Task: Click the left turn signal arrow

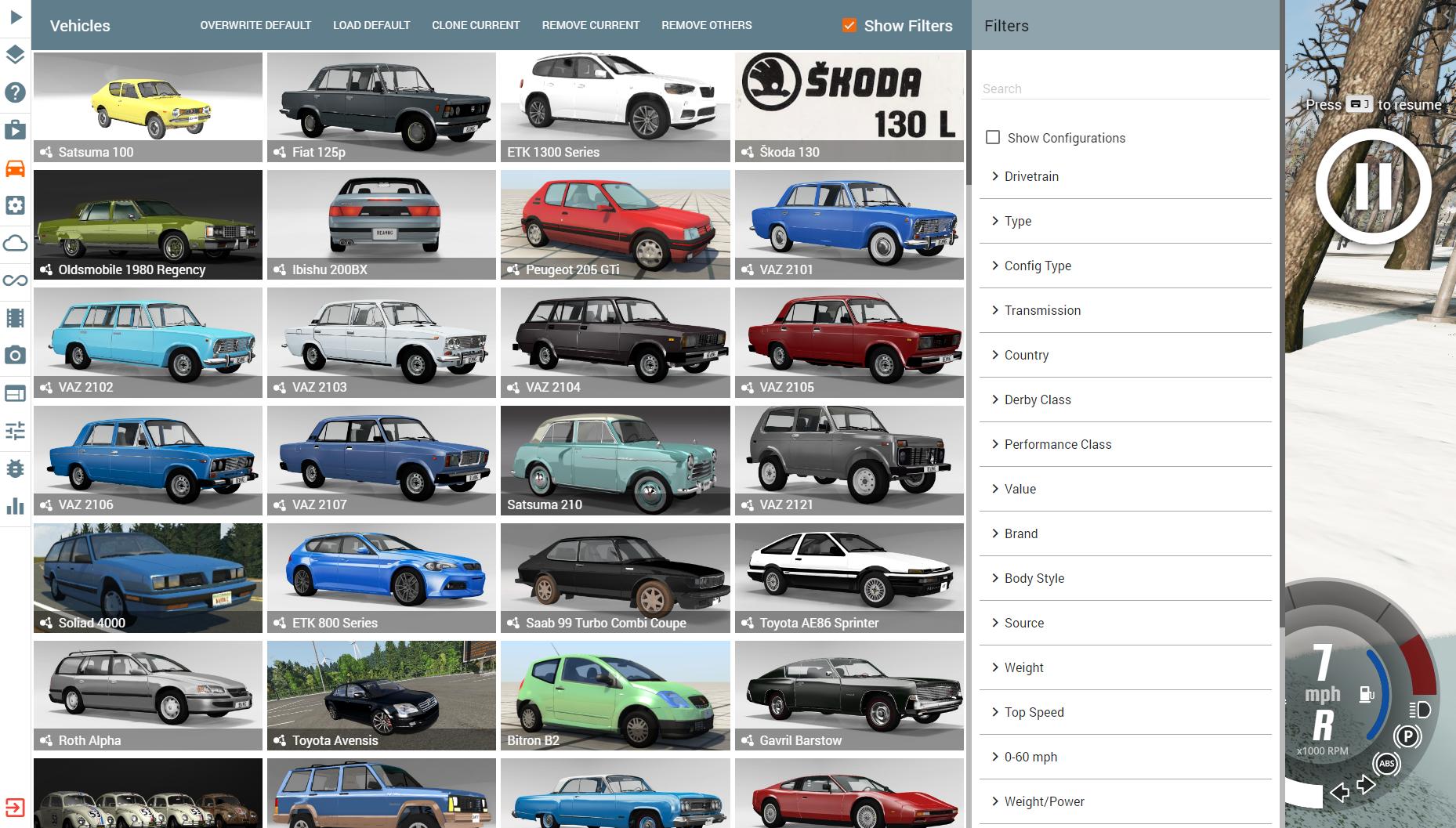Action: 1340,793
